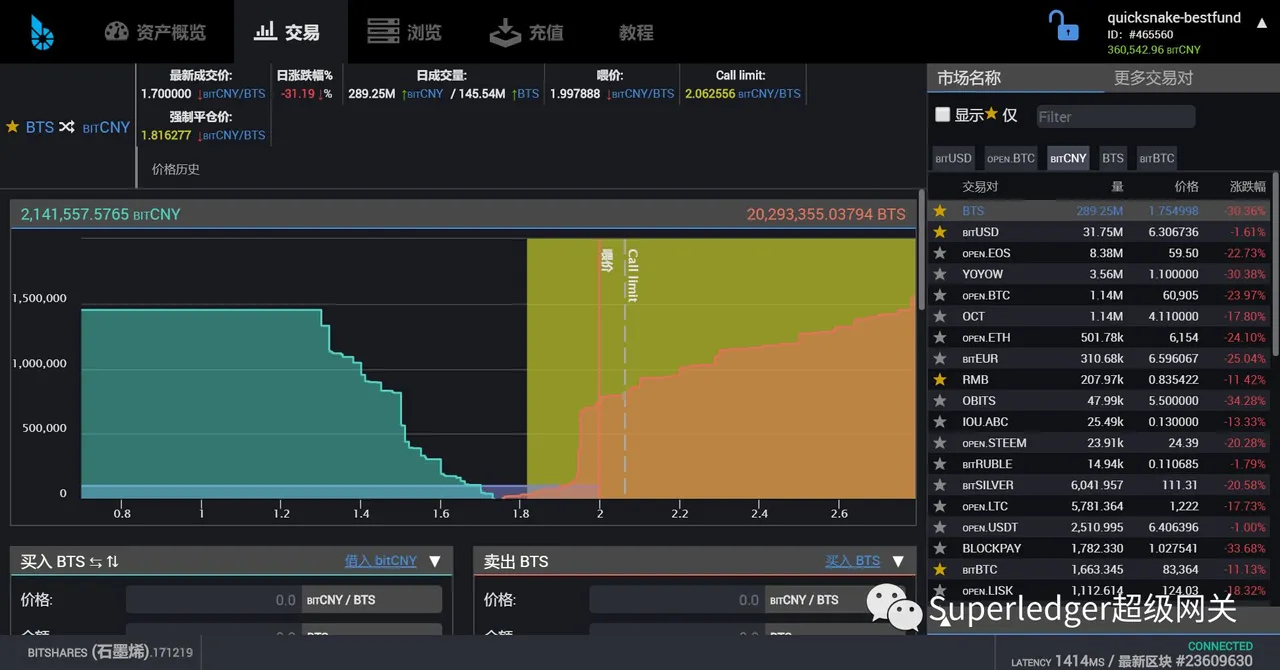Toggle star on BLOCKPAY row
This screenshot has width=1280, height=670.
940,547
